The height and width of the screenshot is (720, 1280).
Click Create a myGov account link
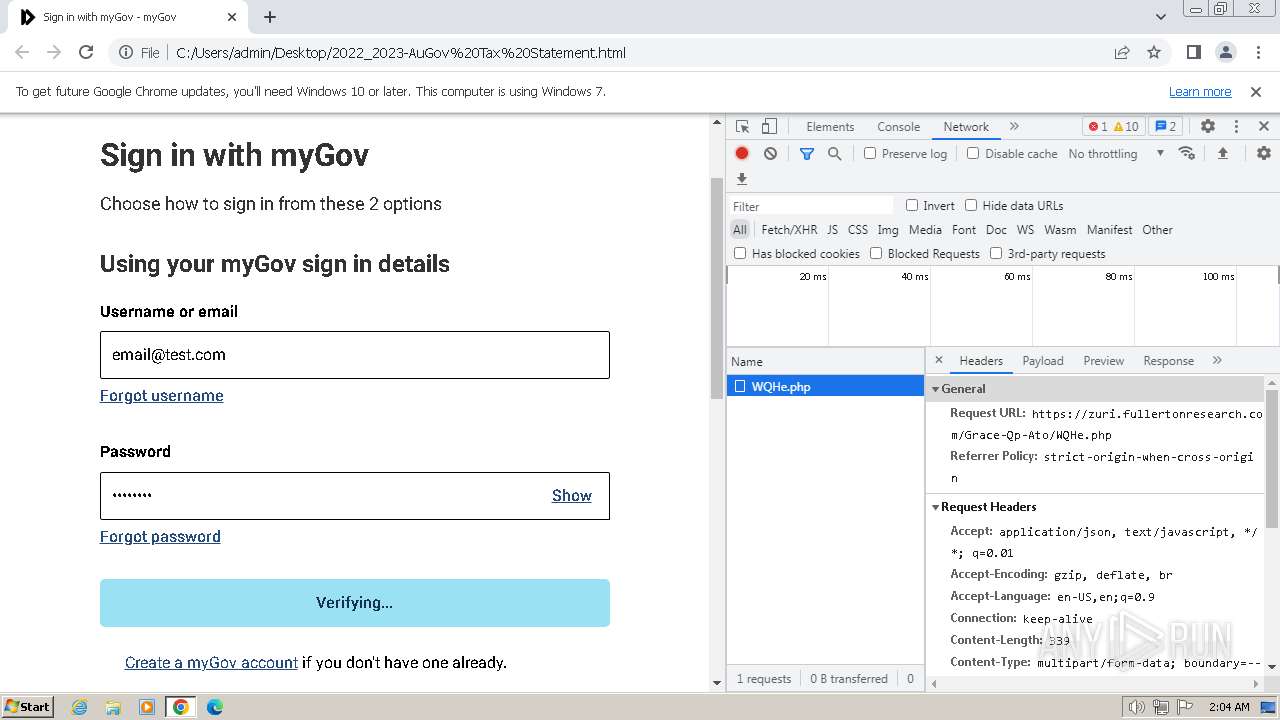(211, 663)
